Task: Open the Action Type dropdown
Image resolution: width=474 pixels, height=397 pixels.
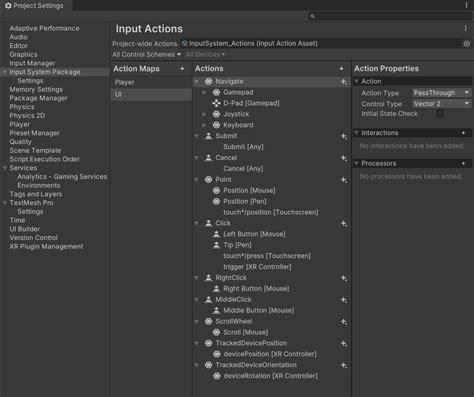Action: 442,93
